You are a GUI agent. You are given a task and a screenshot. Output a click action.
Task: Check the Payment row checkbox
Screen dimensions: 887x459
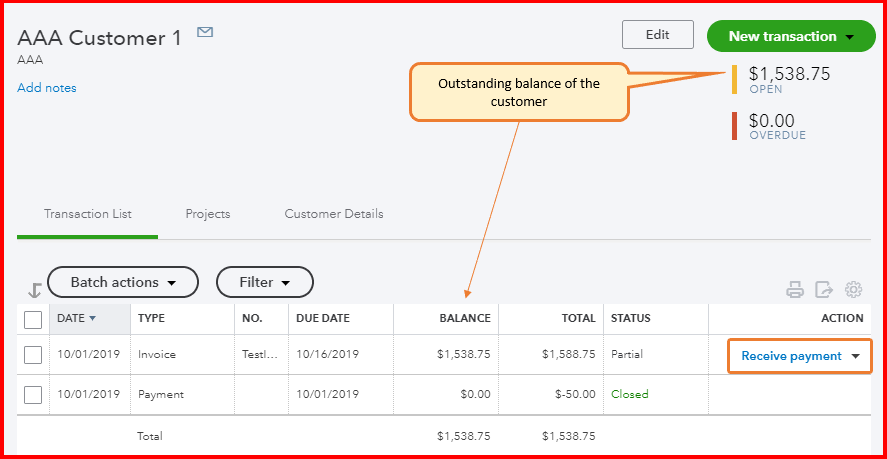(x=33, y=394)
